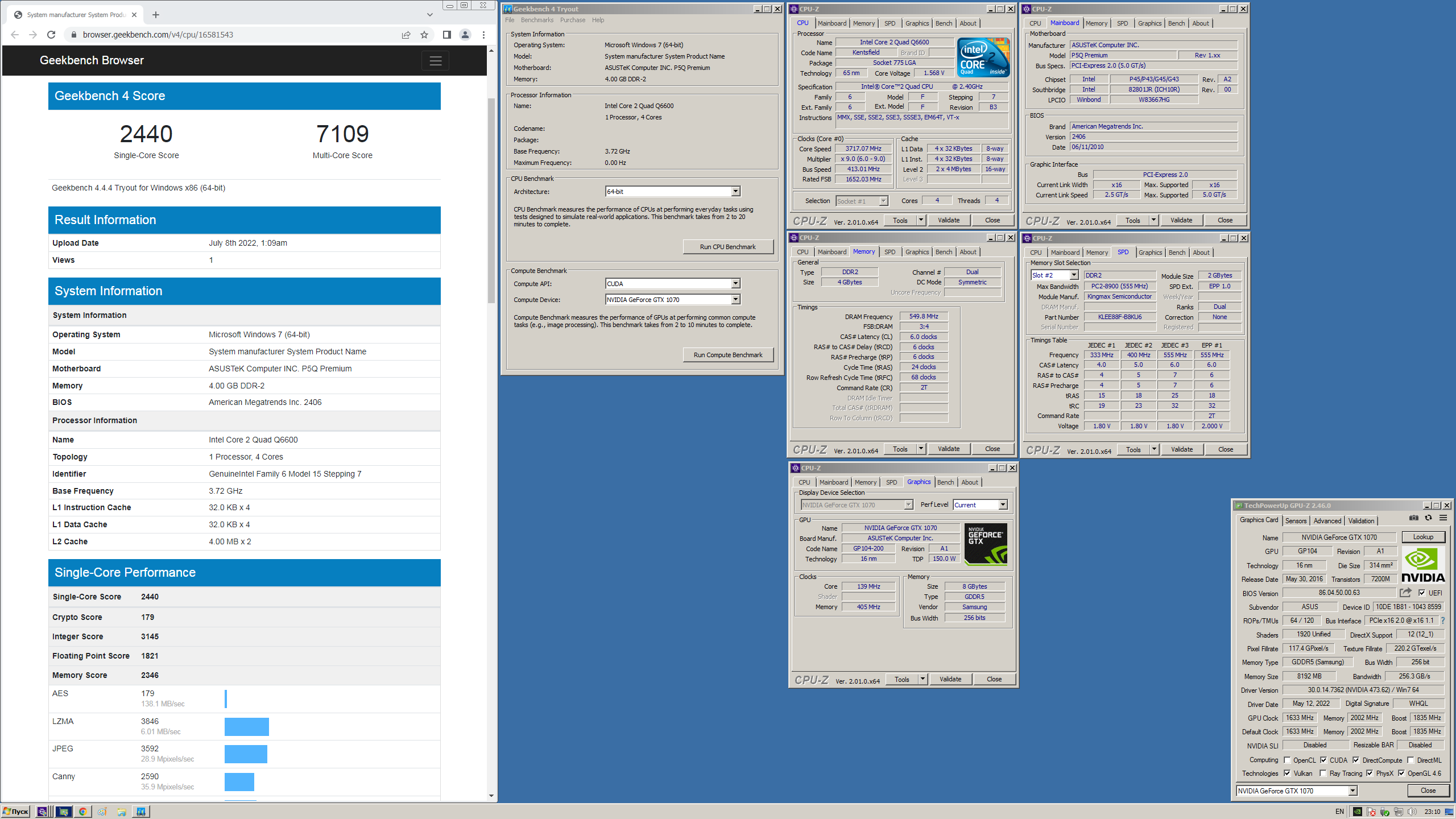Switch to the GPU-Z Sensors tab
Screen dimensions: 1456x819
pos(1296,520)
